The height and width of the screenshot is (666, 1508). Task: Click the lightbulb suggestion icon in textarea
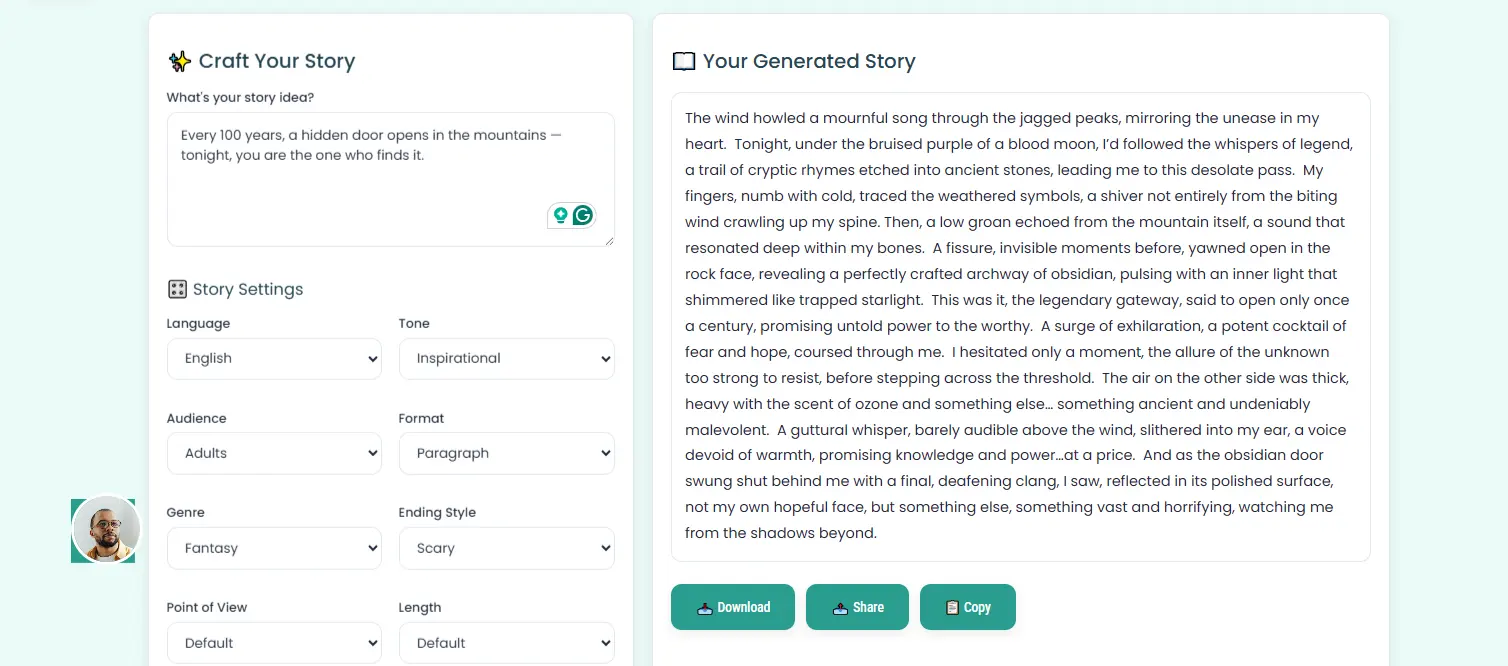[561, 215]
